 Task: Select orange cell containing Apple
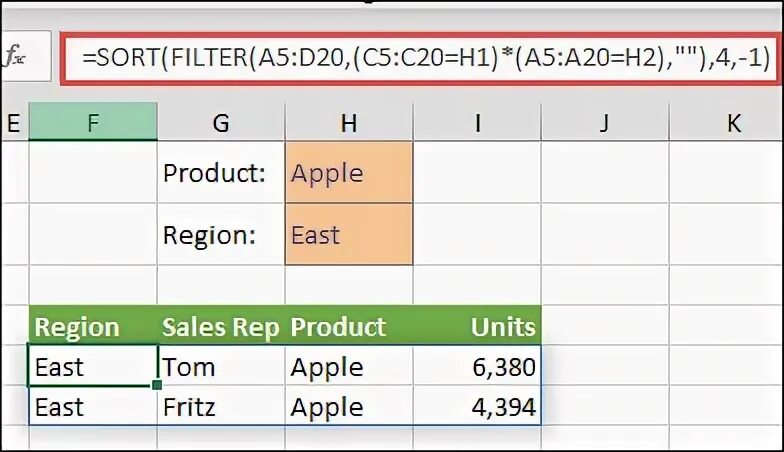pos(349,172)
